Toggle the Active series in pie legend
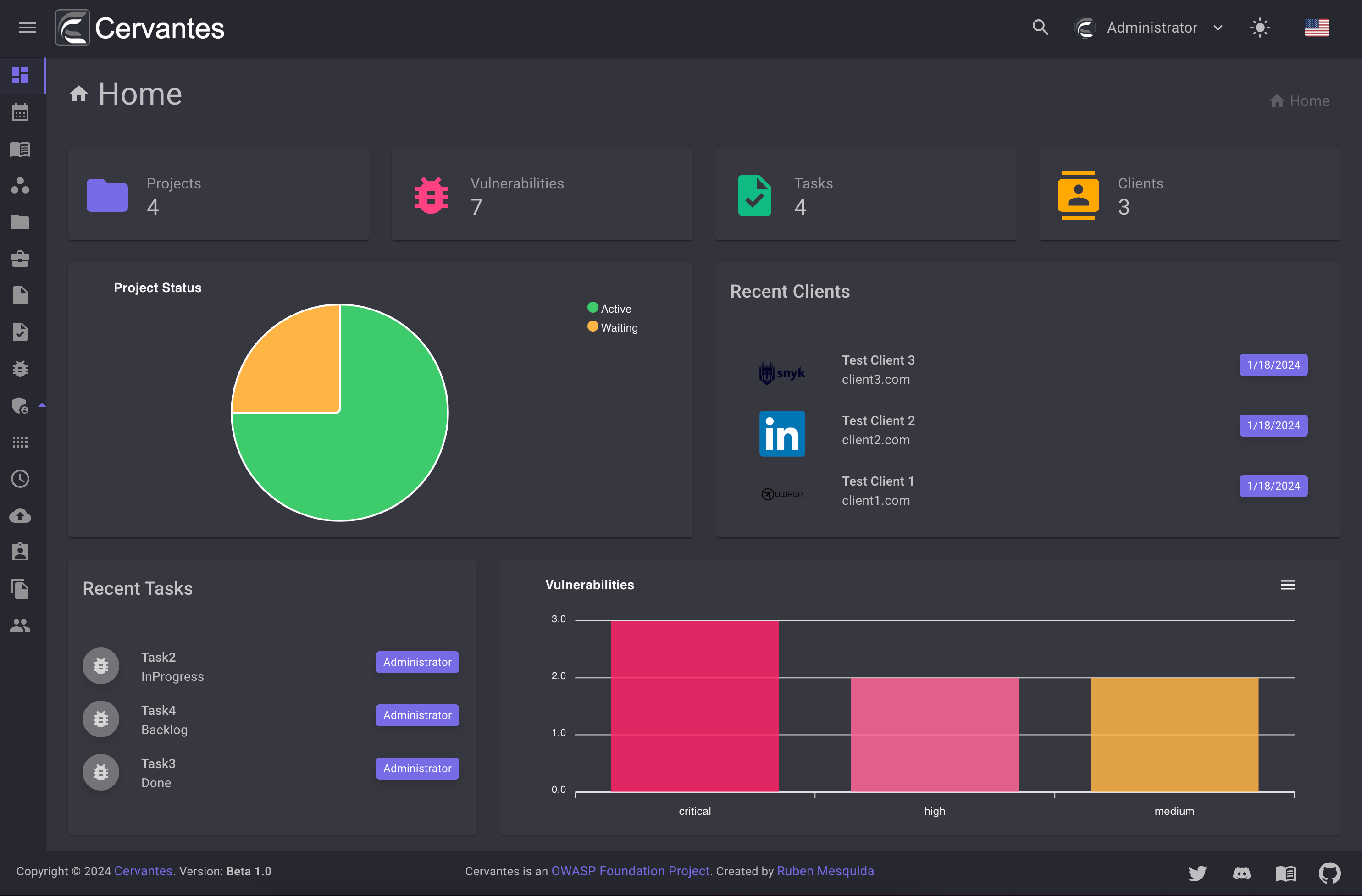This screenshot has width=1362, height=896. 609,309
